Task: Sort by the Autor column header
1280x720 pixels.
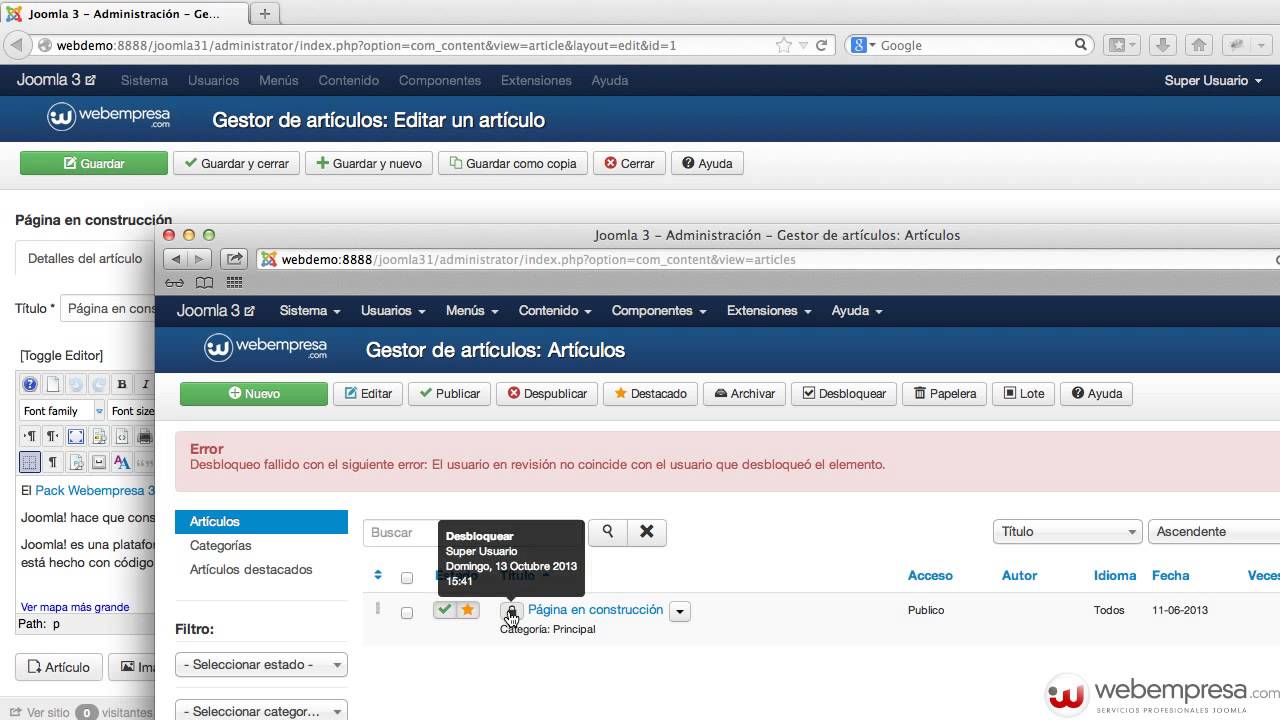Action: [1020, 575]
